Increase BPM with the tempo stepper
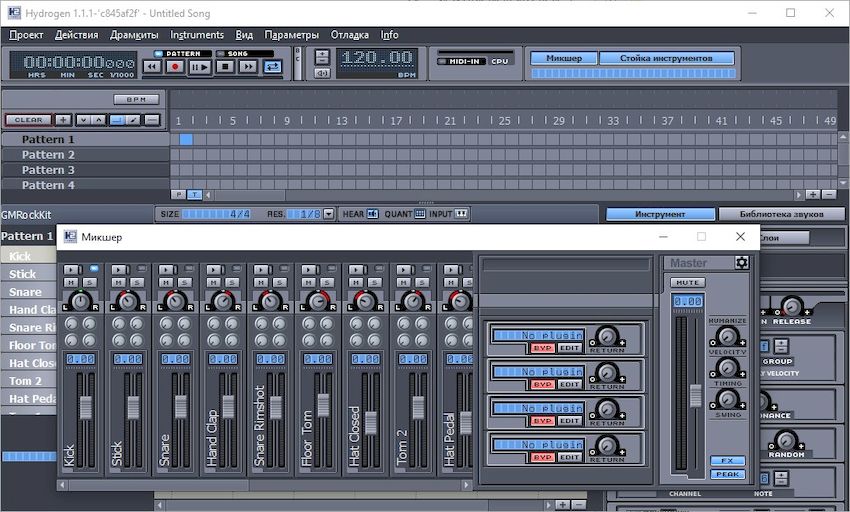850x512 pixels. [x=322, y=56]
